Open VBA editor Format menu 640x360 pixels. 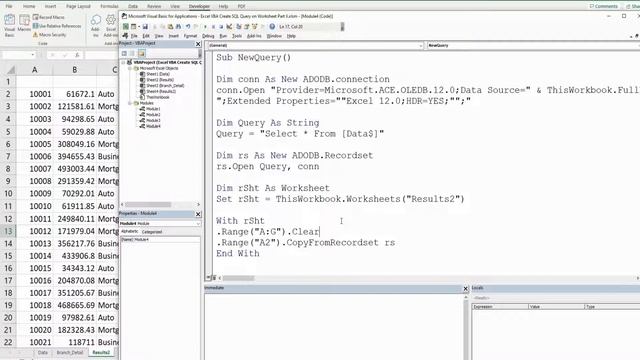point(190,36)
